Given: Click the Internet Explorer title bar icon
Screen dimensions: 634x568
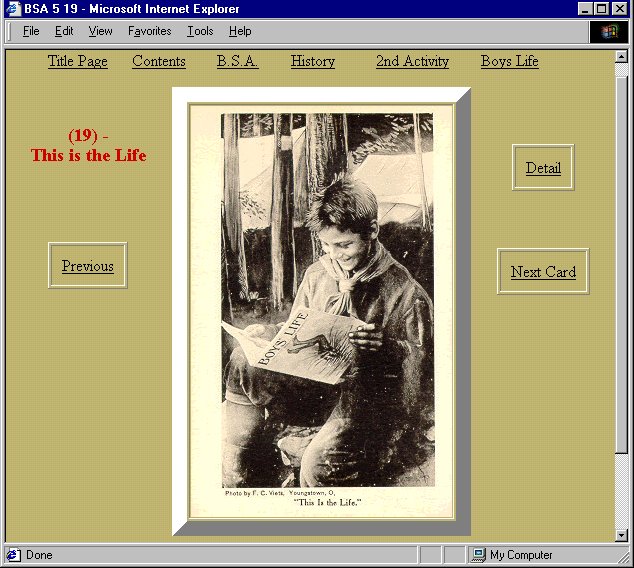Looking at the screenshot, I should (x=13, y=8).
